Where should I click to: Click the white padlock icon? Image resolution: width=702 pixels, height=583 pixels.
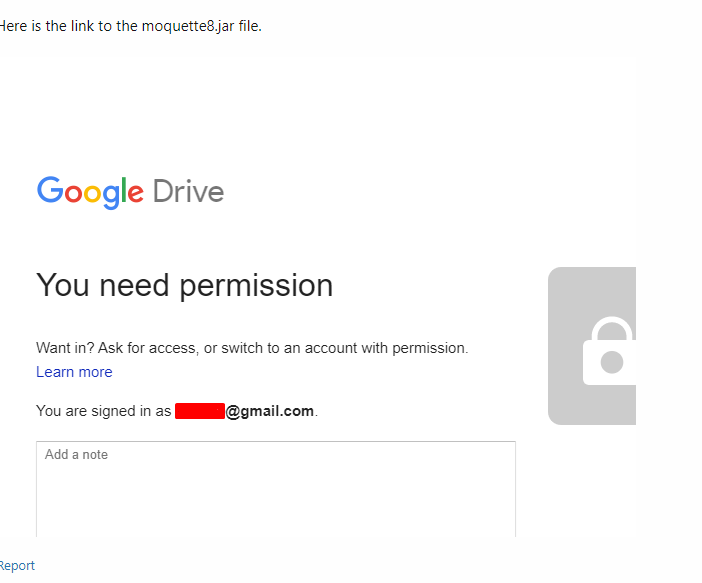point(608,351)
